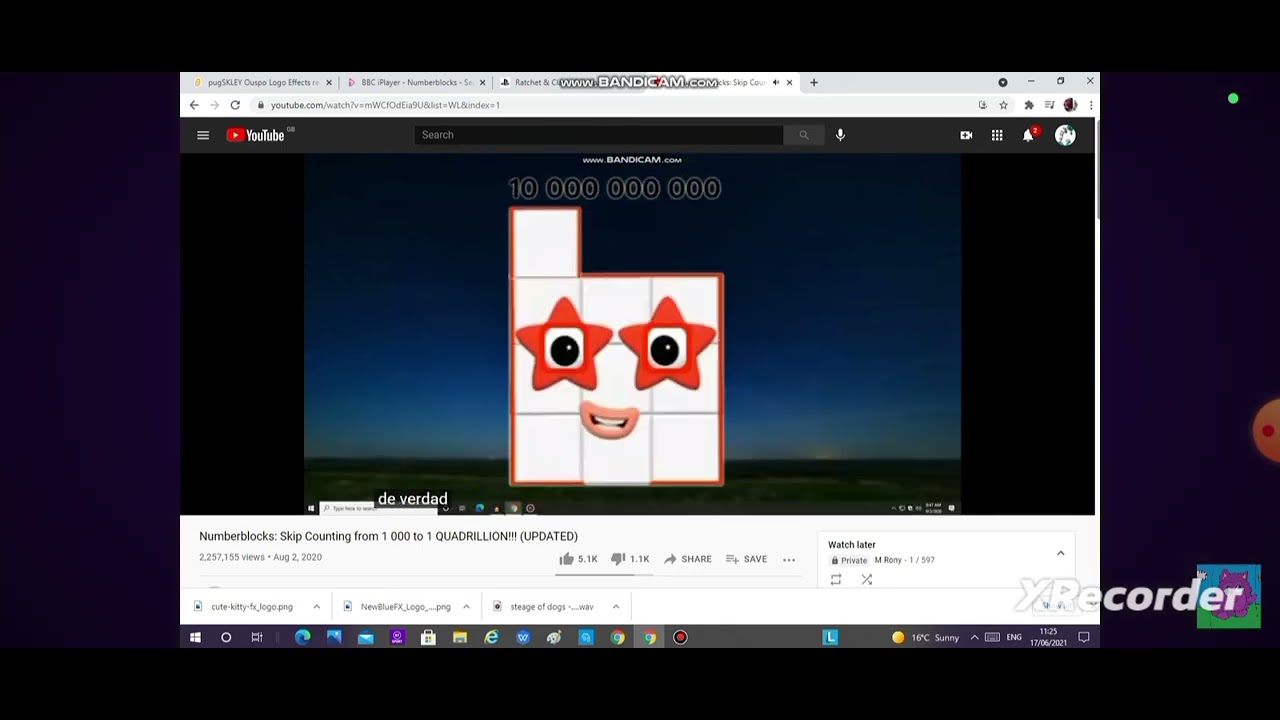Open Chrome extensions puzzle icon
Image resolution: width=1280 pixels, height=720 pixels.
pyautogui.click(x=1029, y=105)
